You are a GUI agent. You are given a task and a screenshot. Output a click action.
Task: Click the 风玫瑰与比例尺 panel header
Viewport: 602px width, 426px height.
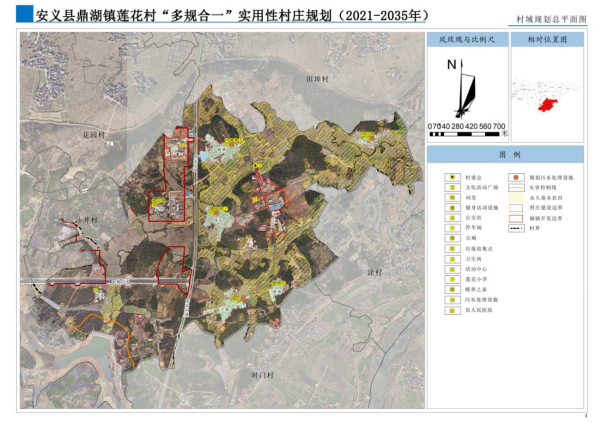click(466, 39)
